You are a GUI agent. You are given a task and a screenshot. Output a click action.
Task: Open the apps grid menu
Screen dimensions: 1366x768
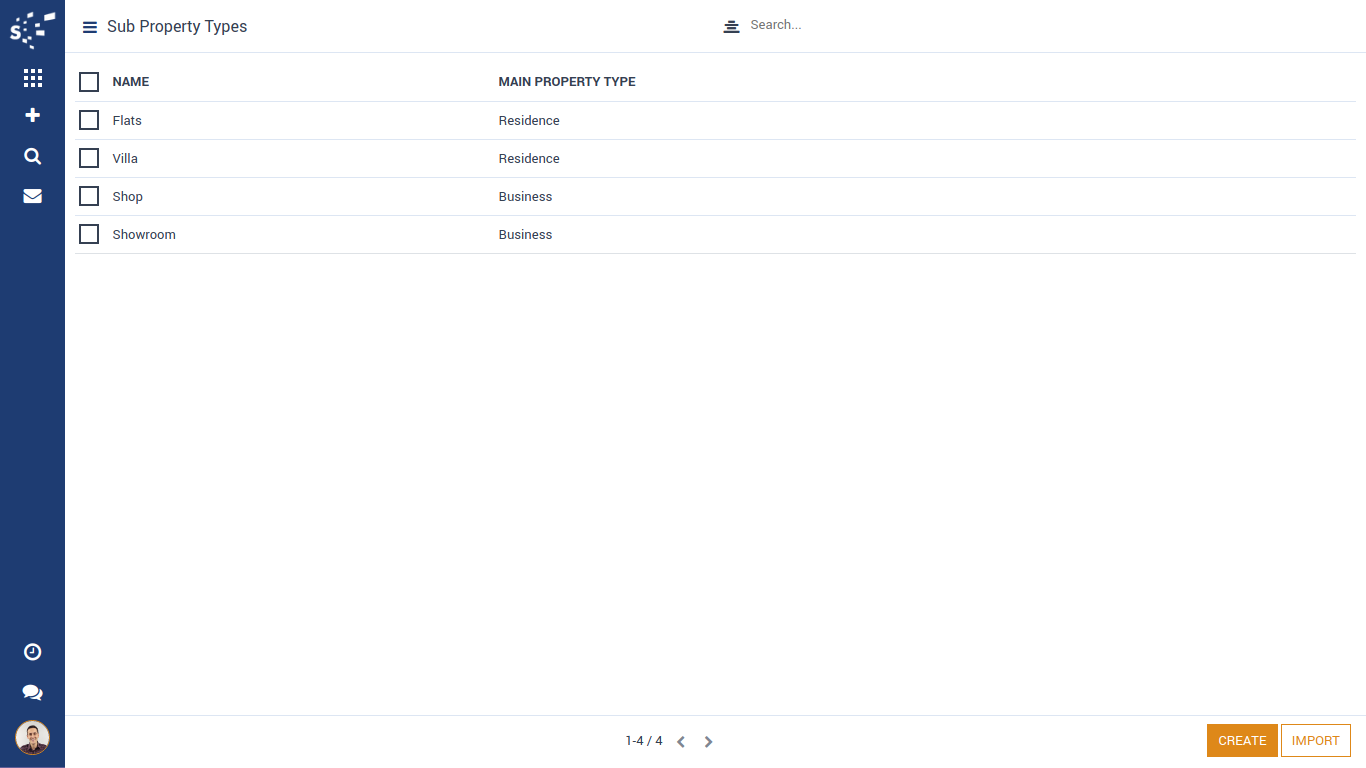click(x=32, y=78)
